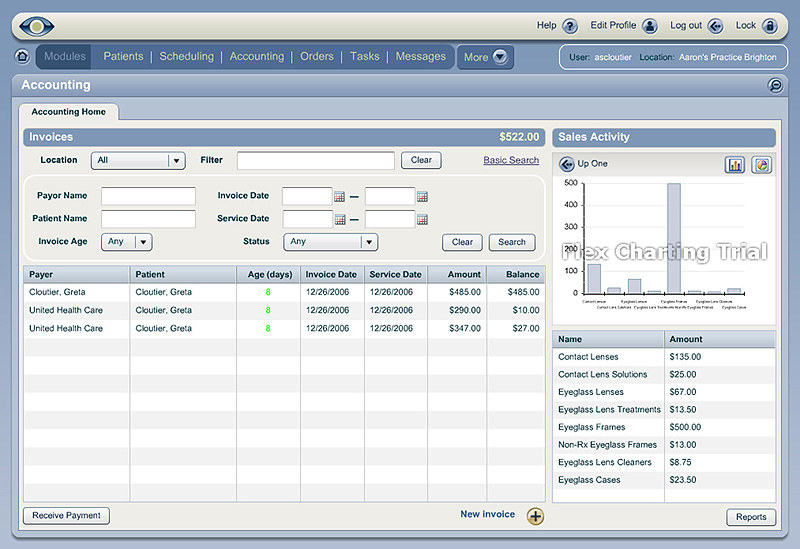Open the Invoice Age Any dropdown
The height and width of the screenshot is (549, 800).
click(x=127, y=241)
